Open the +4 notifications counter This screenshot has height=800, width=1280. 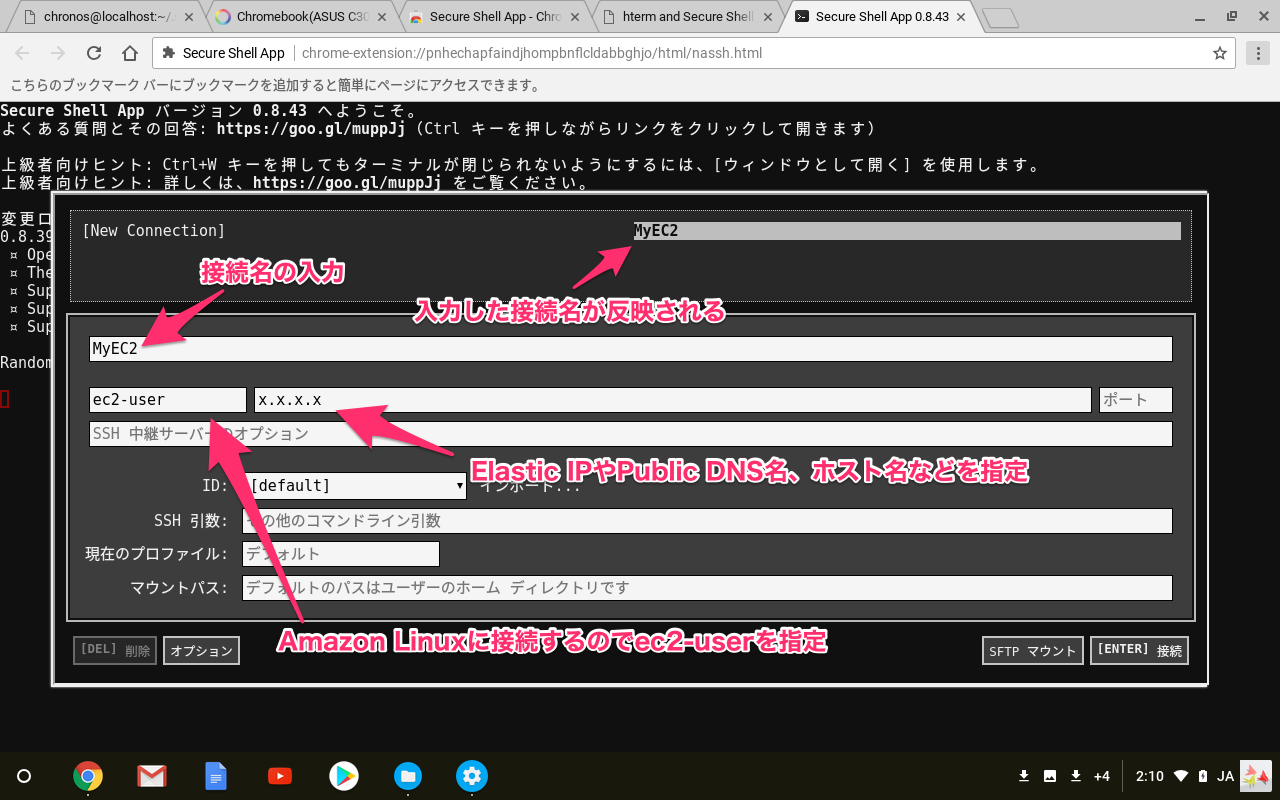tap(1101, 776)
